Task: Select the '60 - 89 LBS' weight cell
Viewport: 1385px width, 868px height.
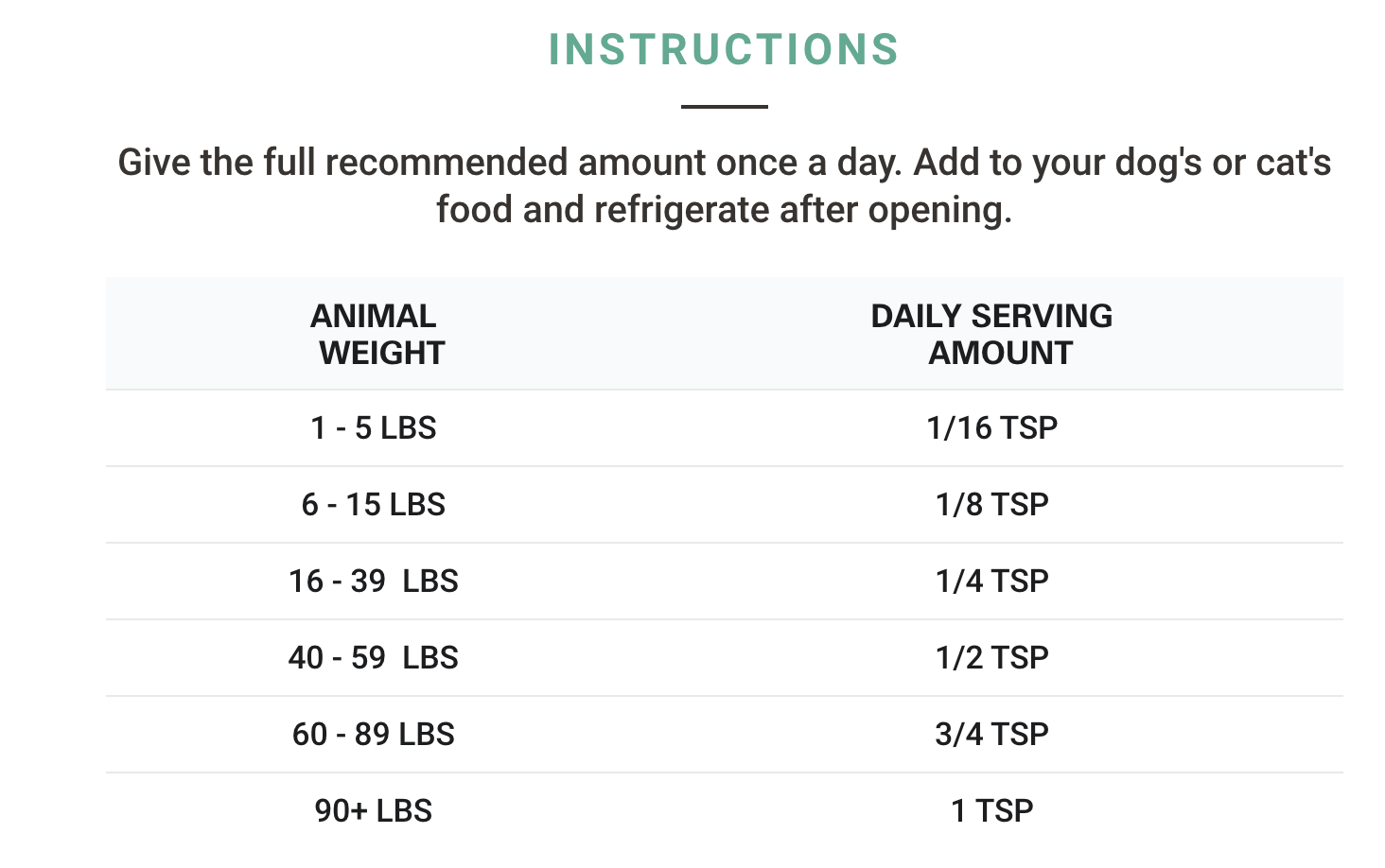Action: click(x=374, y=735)
